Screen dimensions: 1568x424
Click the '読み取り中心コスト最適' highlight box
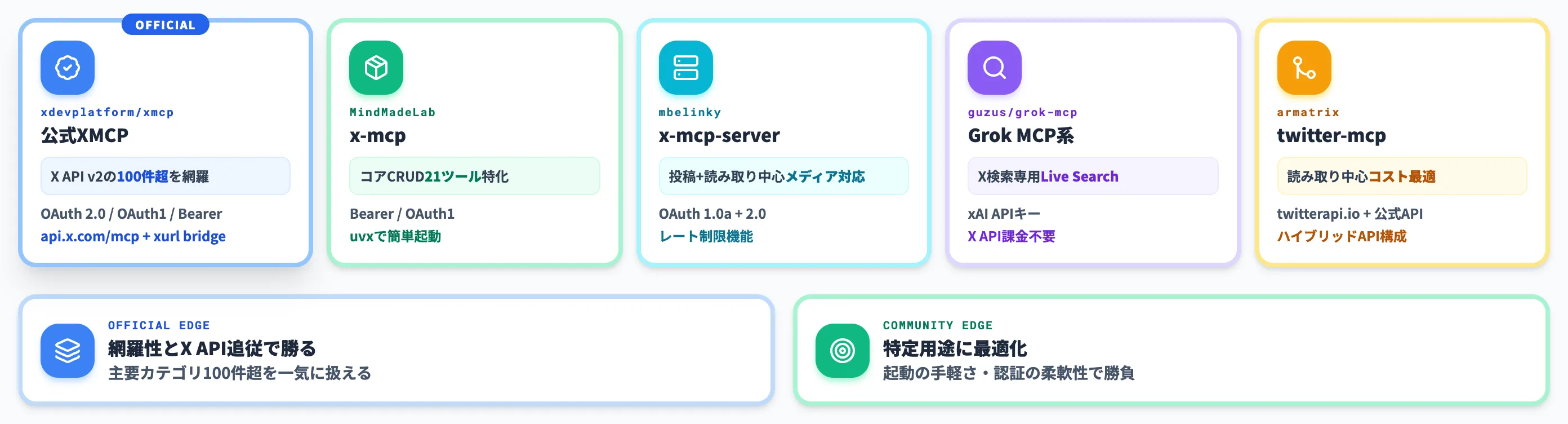1402,176
